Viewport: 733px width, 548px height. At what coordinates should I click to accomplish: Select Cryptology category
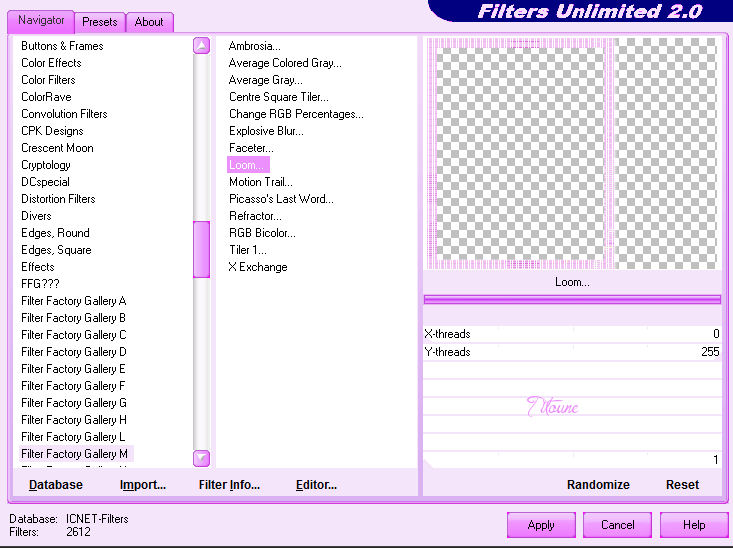tap(46, 165)
